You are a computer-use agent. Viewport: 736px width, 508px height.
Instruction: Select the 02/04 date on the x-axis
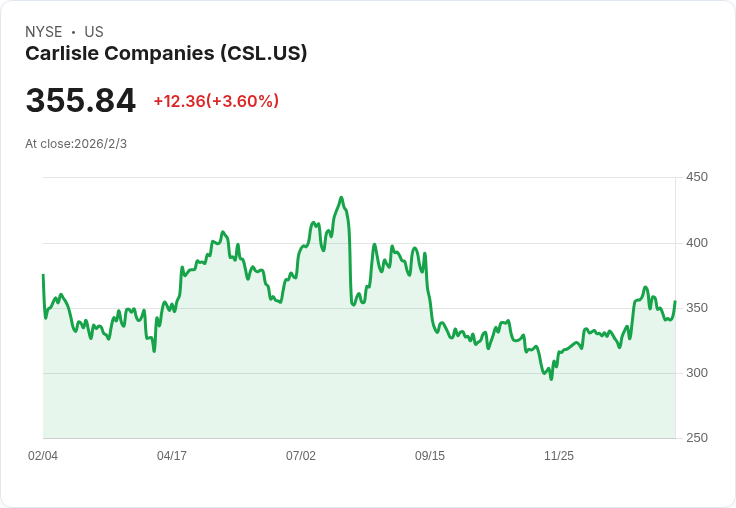coord(43,456)
